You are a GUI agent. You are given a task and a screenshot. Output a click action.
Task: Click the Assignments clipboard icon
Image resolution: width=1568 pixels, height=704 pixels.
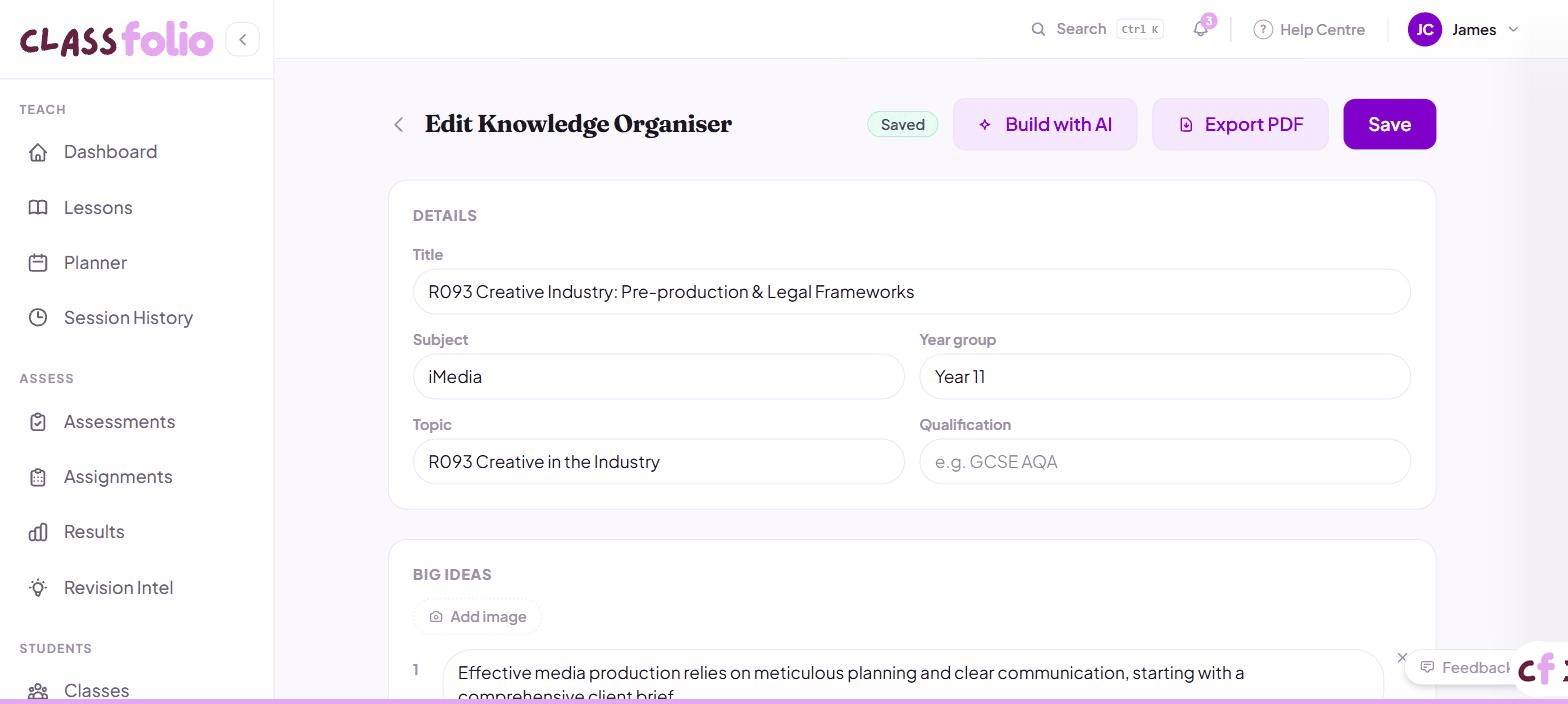tap(38, 477)
